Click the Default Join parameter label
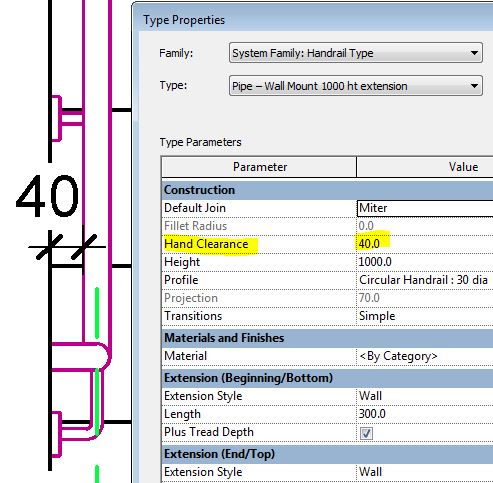Image resolution: width=493 pixels, height=483 pixels. tap(195, 208)
